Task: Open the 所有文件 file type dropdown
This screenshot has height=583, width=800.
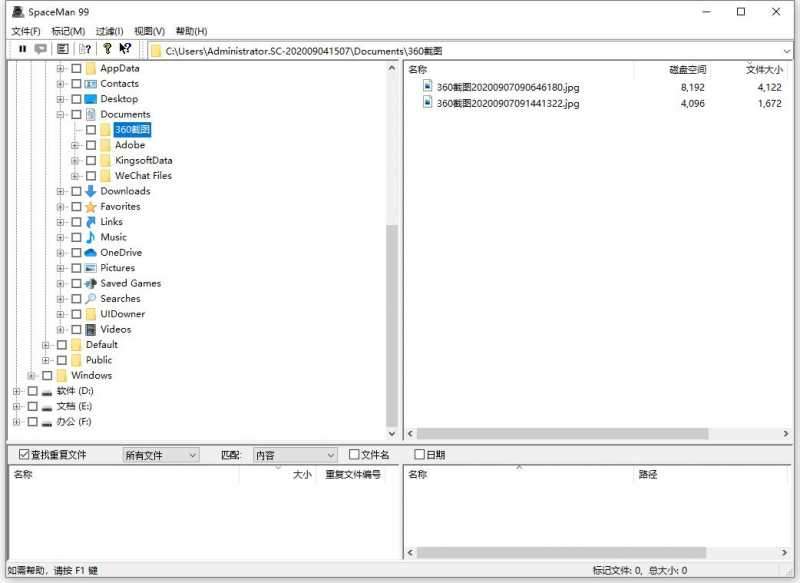Action: tap(161, 455)
